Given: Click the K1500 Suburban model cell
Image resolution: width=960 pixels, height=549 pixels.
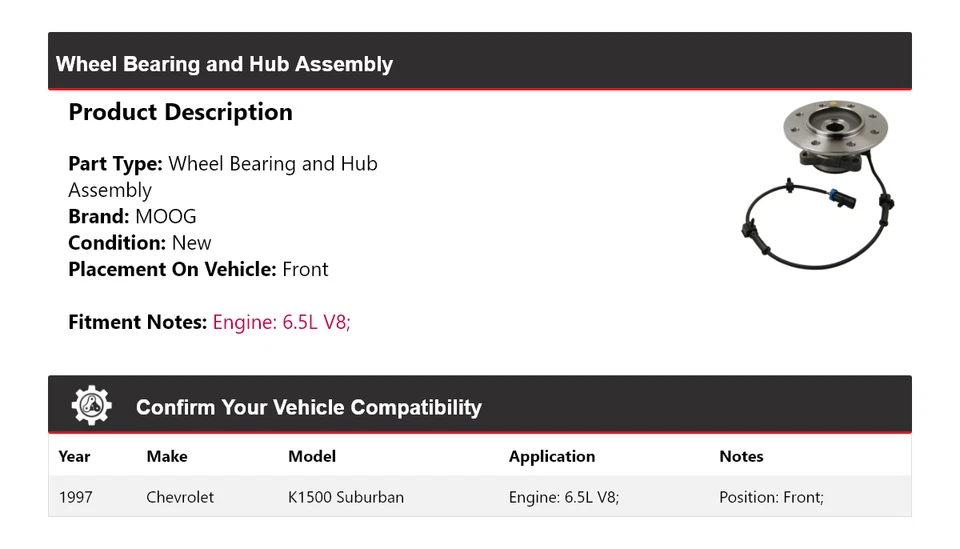Looking at the screenshot, I should 346,497.
